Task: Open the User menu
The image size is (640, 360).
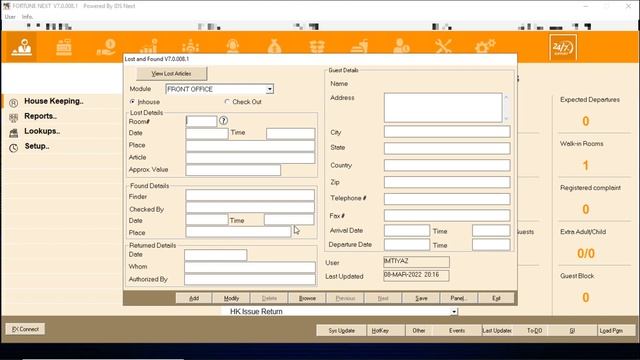Action: click(10, 17)
